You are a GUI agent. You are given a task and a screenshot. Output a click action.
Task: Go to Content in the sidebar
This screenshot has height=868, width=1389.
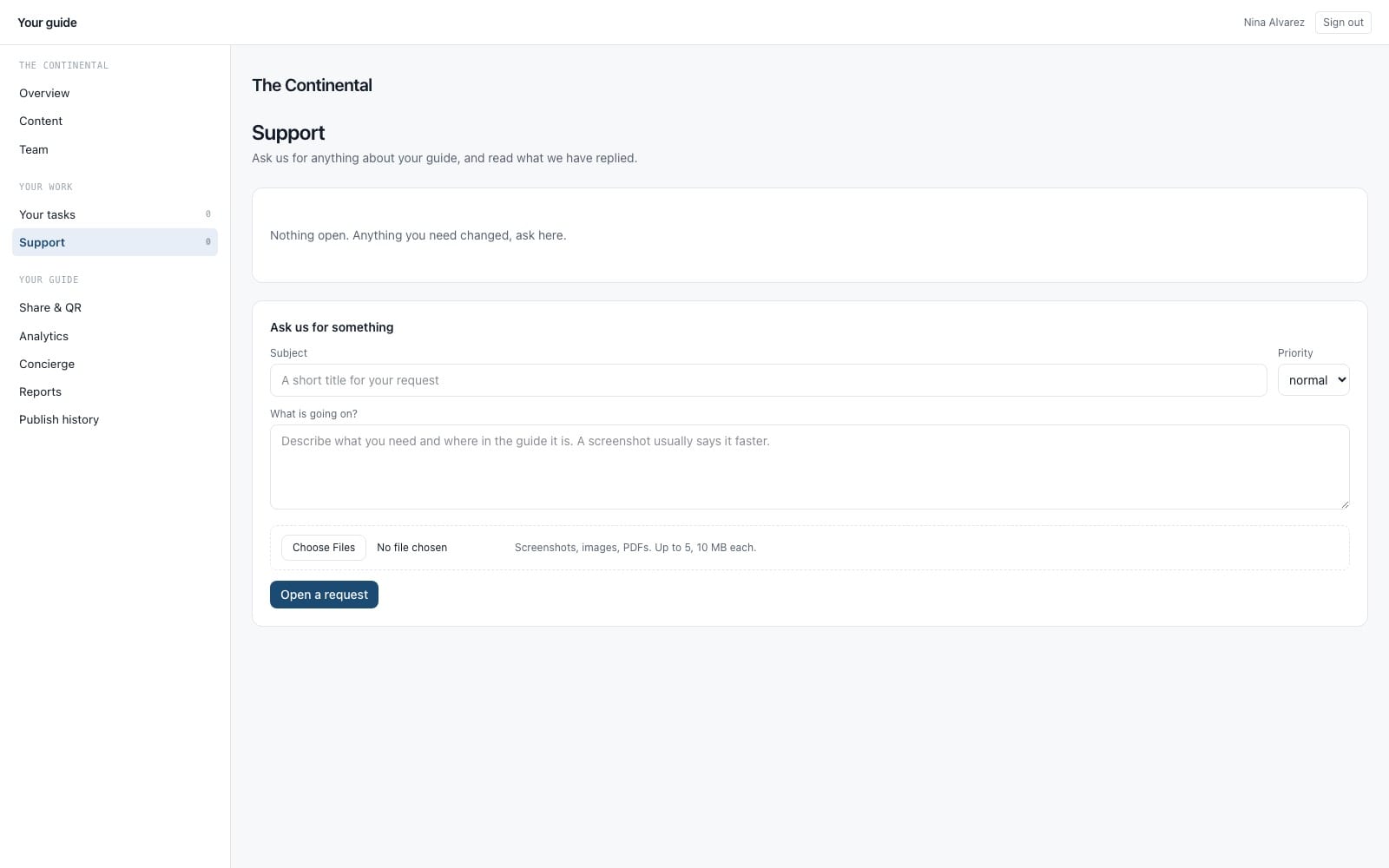click(115, 121)
